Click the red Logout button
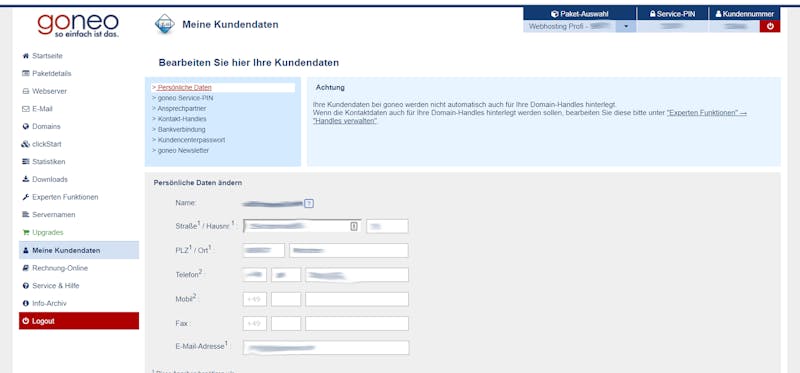The width and height of the screenshot is (800, 373). coord(79,321)
